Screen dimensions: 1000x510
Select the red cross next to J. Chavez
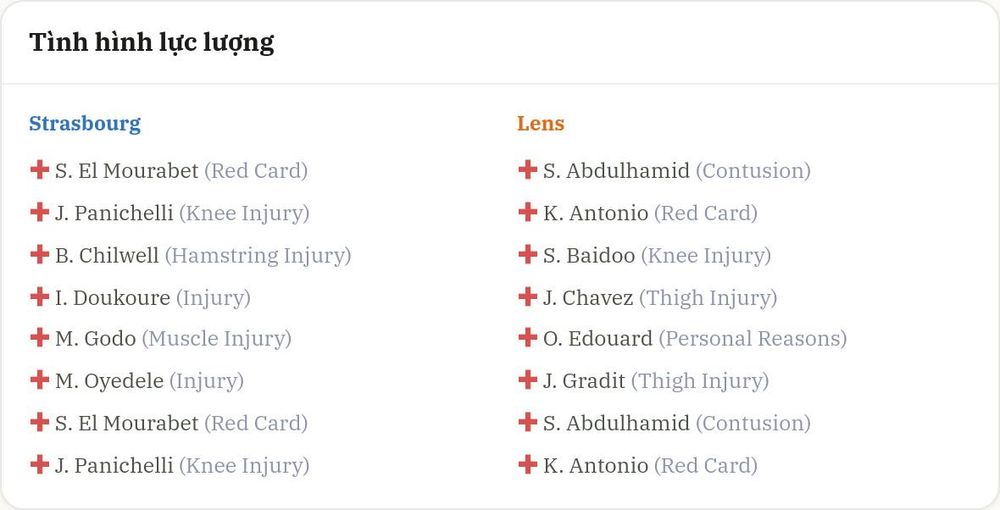pyautogui.click(x=527, y=296)
